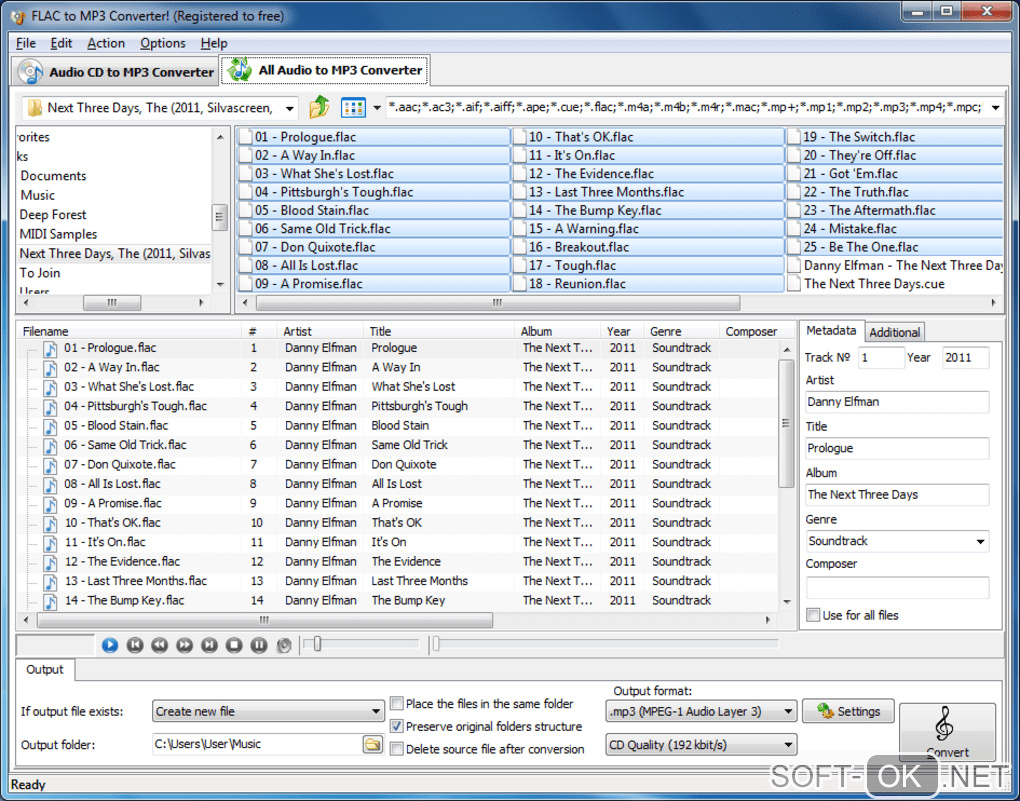Click the Pause playback icon
1020x801 pixels.
pyautogui.click(x=259, y=645)
